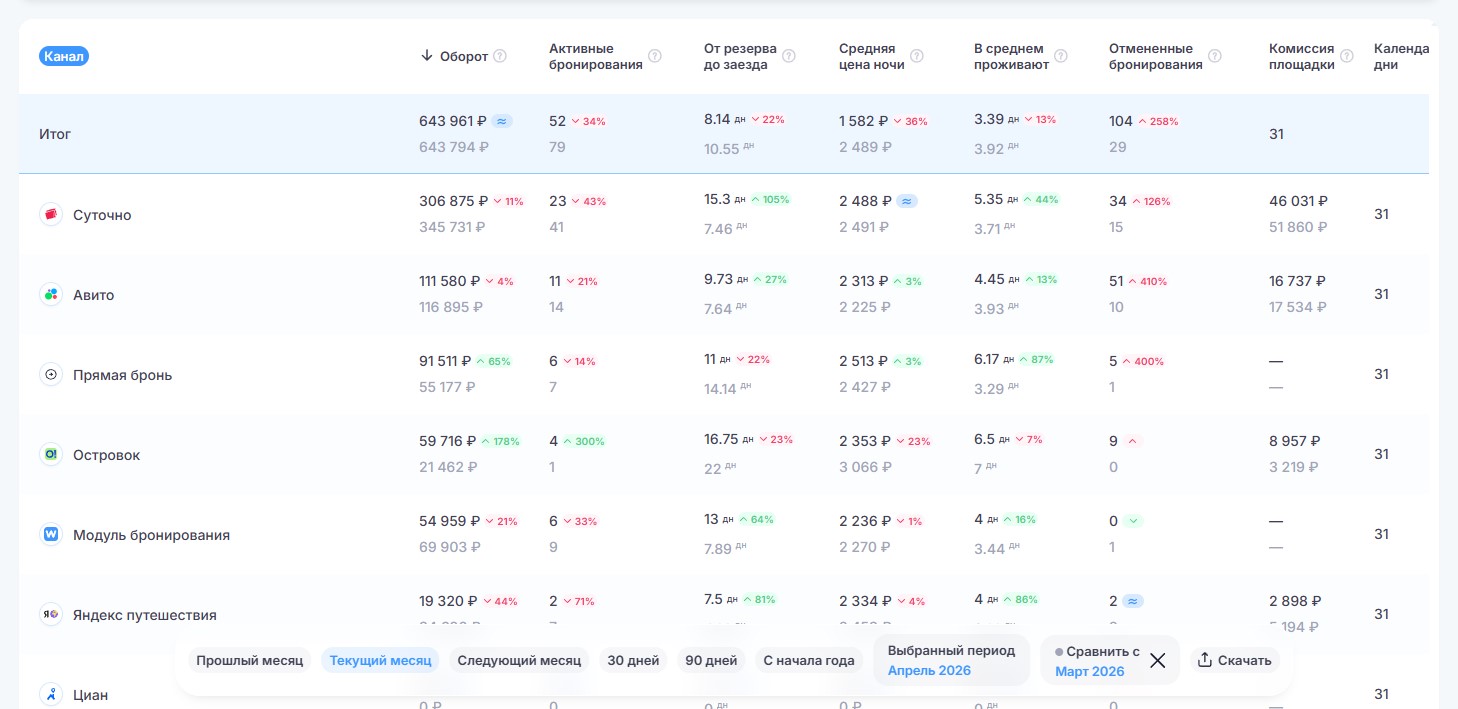This screenshot has width=1458, height=709.
Task: Download report with Скачать button
Action: click(1235, 660)
